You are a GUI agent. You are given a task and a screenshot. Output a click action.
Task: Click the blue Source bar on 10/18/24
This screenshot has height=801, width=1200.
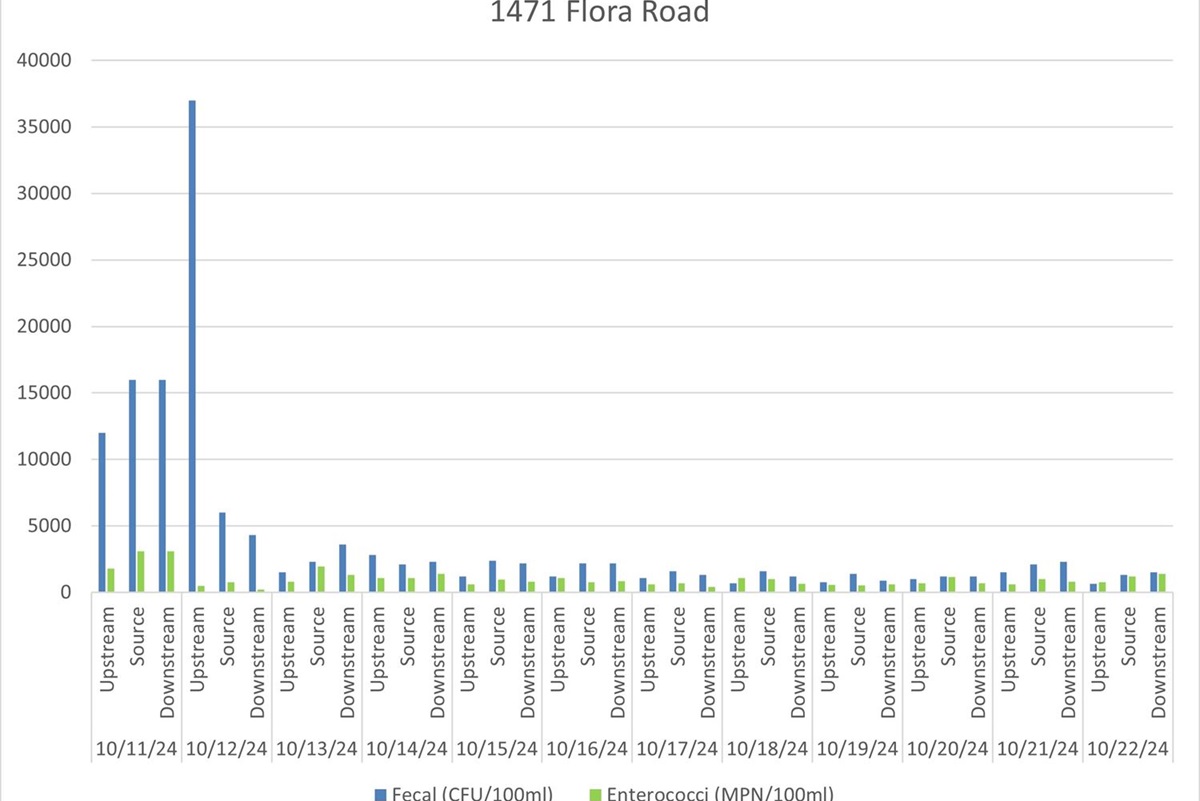point(764,580)
